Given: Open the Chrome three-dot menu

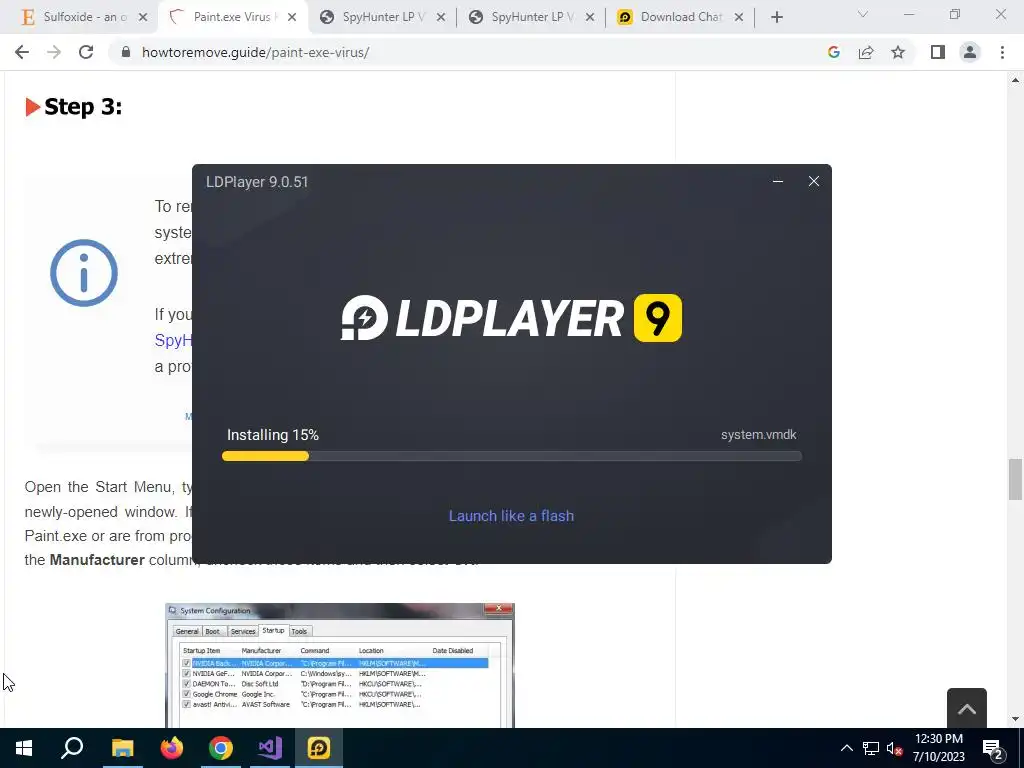Looking at the screenshot, I should (x=1002, y=52).
